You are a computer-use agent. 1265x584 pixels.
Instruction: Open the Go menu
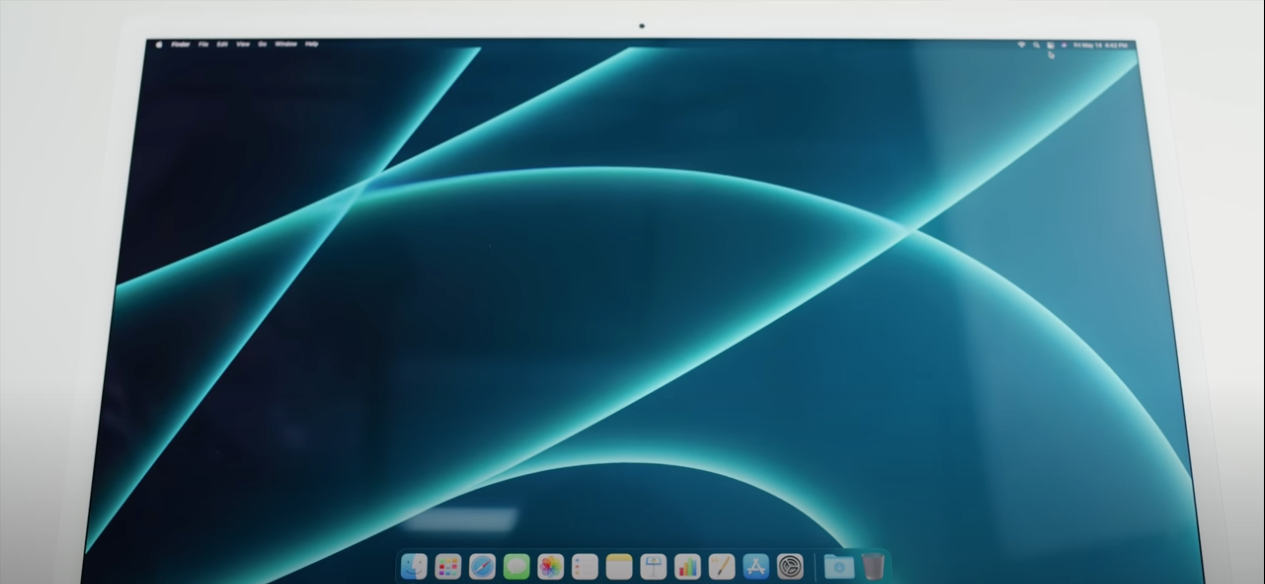coord(262,44)
